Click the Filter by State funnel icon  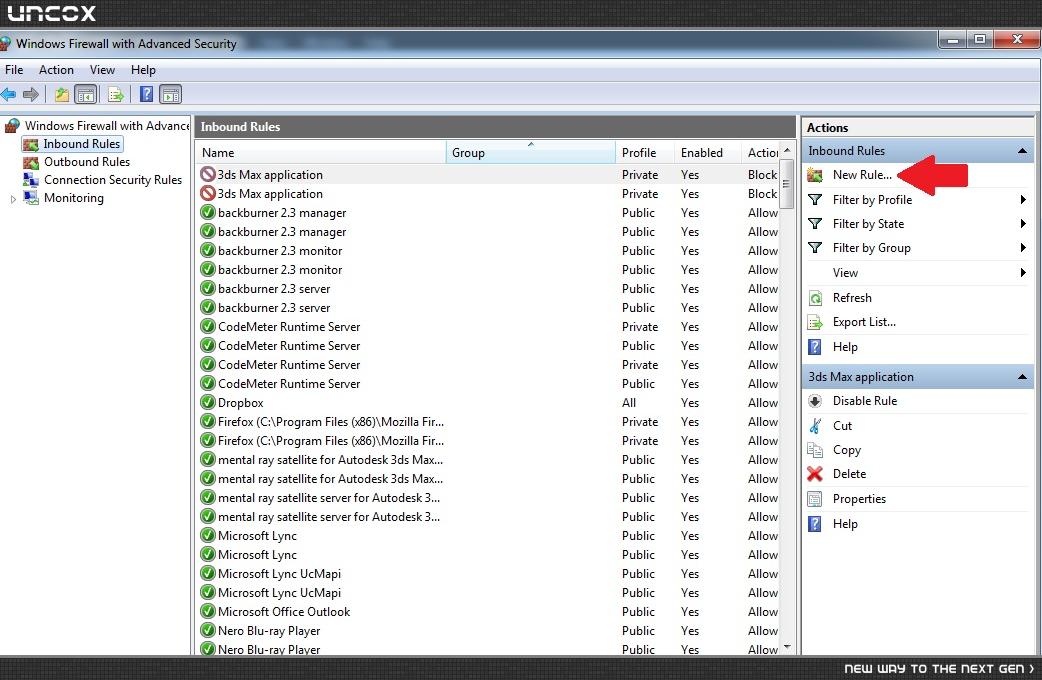[x=815, y=224]
